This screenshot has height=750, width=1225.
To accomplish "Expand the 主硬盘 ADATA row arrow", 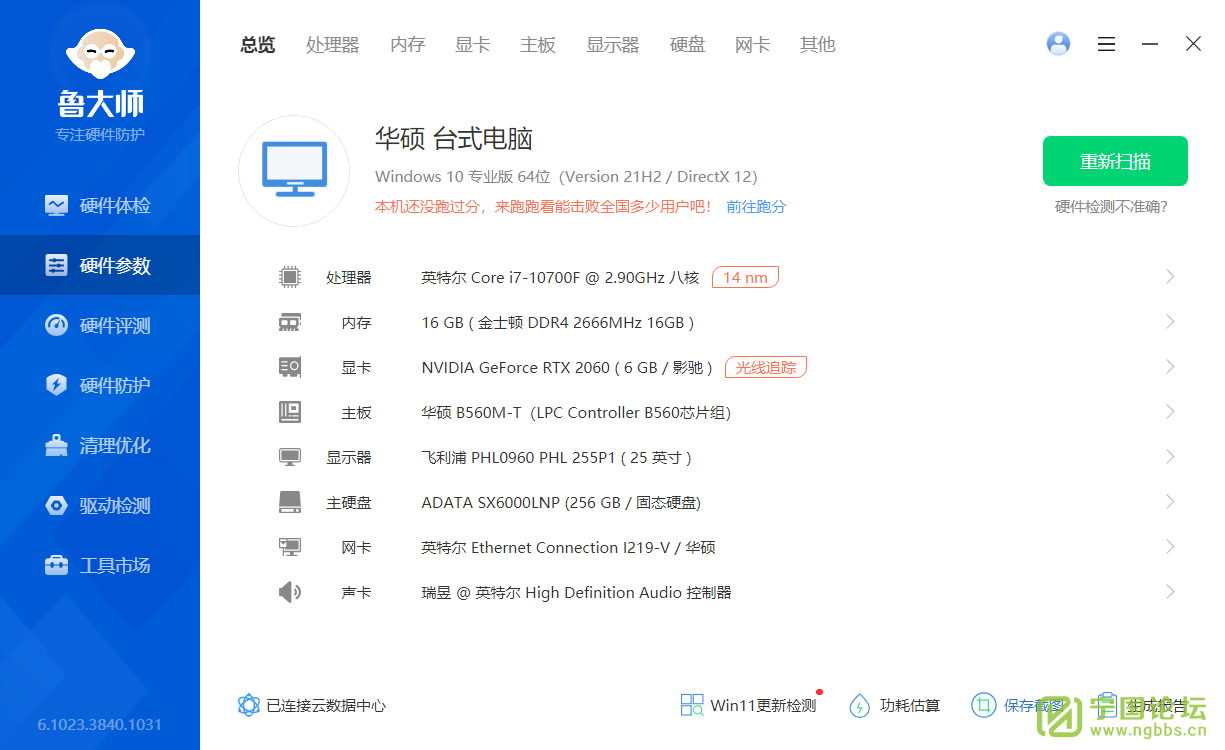I will coord(1170,502).
